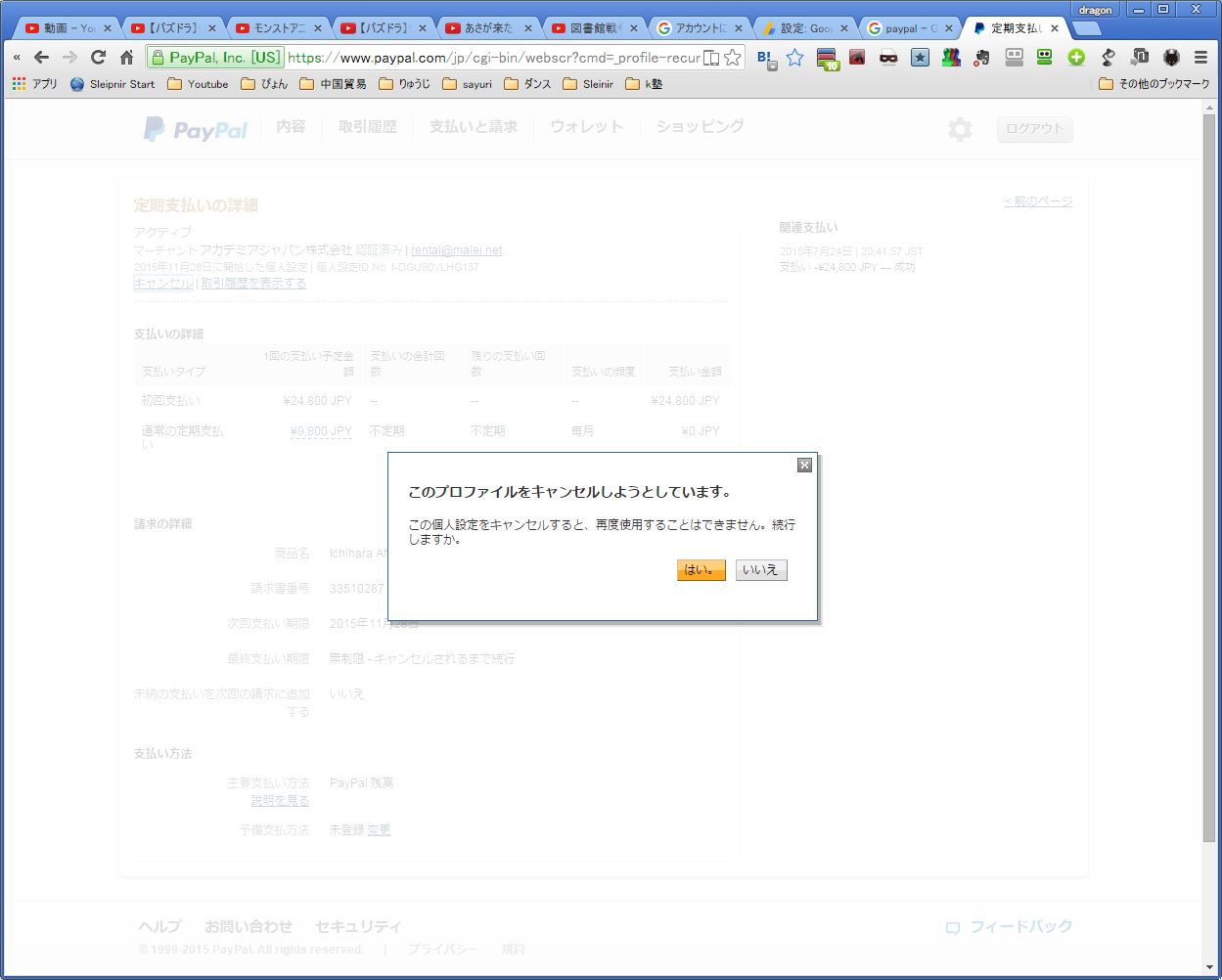Click the 取引履歴を表示する link
The image size is (1222, 980).
click(253, 284)
